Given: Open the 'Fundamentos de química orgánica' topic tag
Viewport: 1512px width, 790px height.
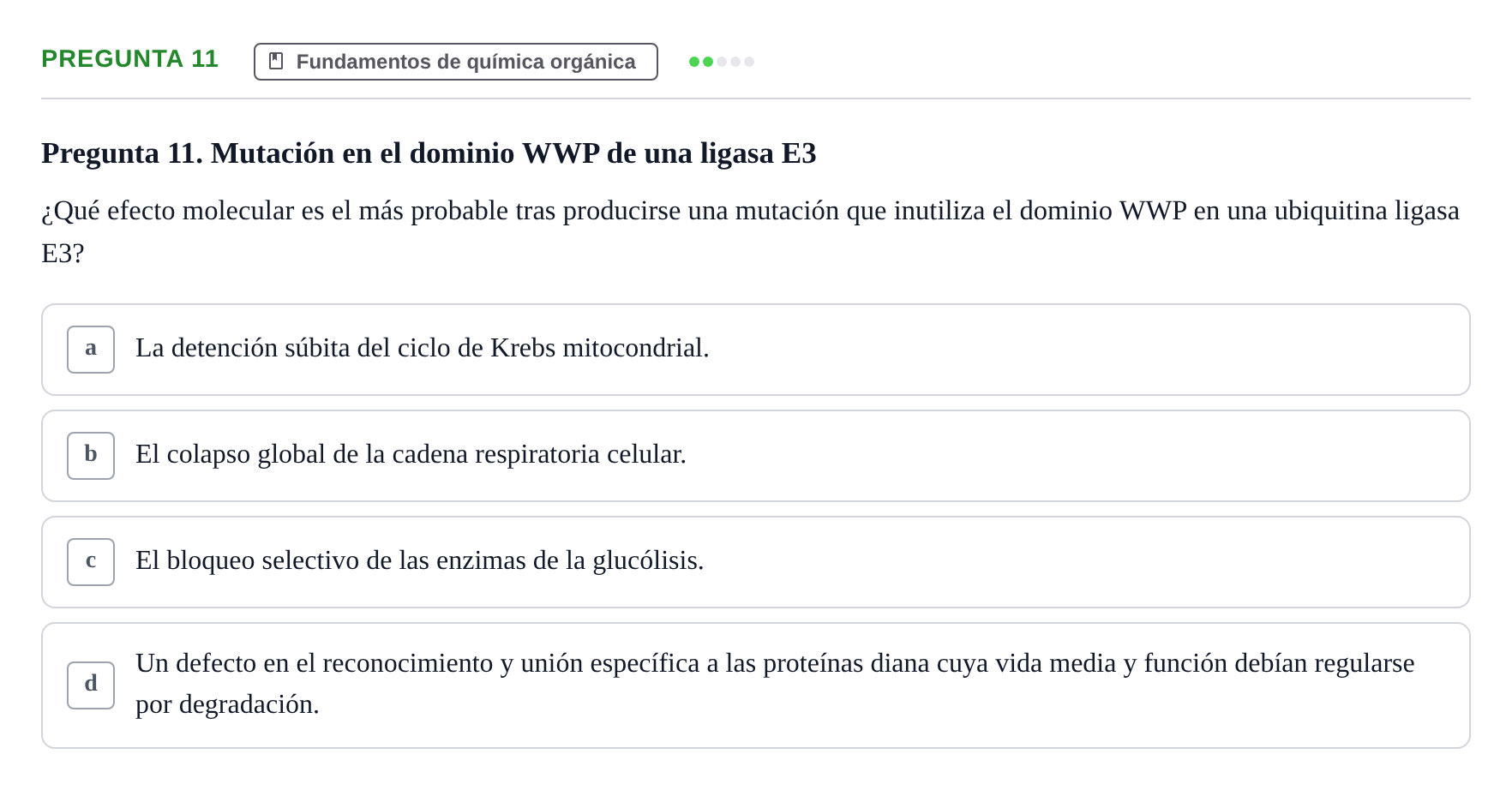Looking at the screenshot, I should pyautogui.click(x=456, y=62).
